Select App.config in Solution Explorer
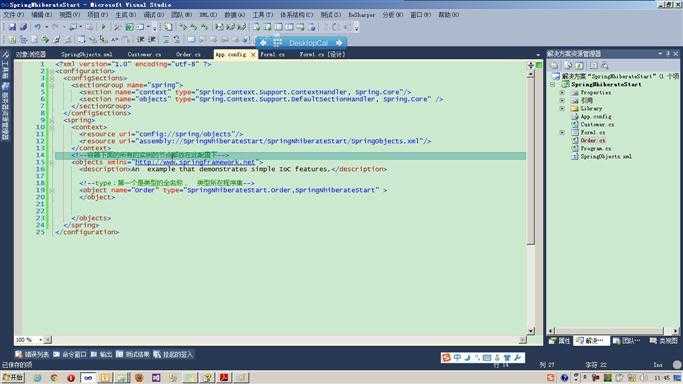683x384 pixels. [x=591, y=116]
